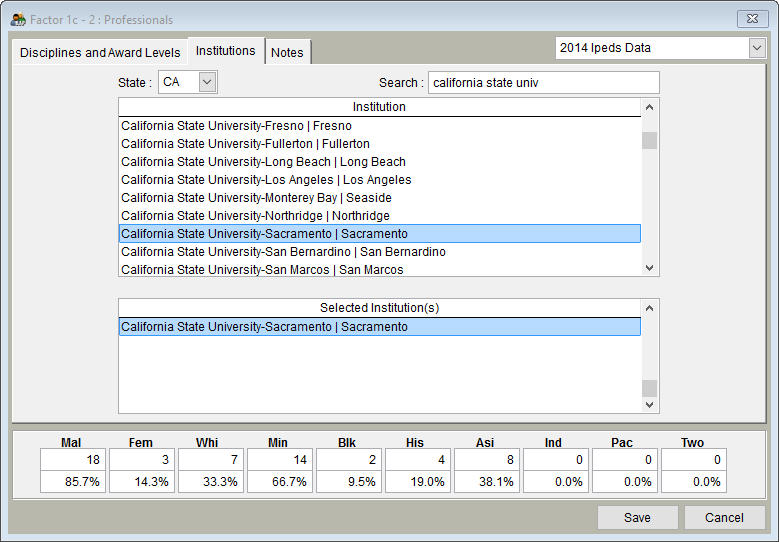
Task: Select the Institutions tab
Action: 226,51
